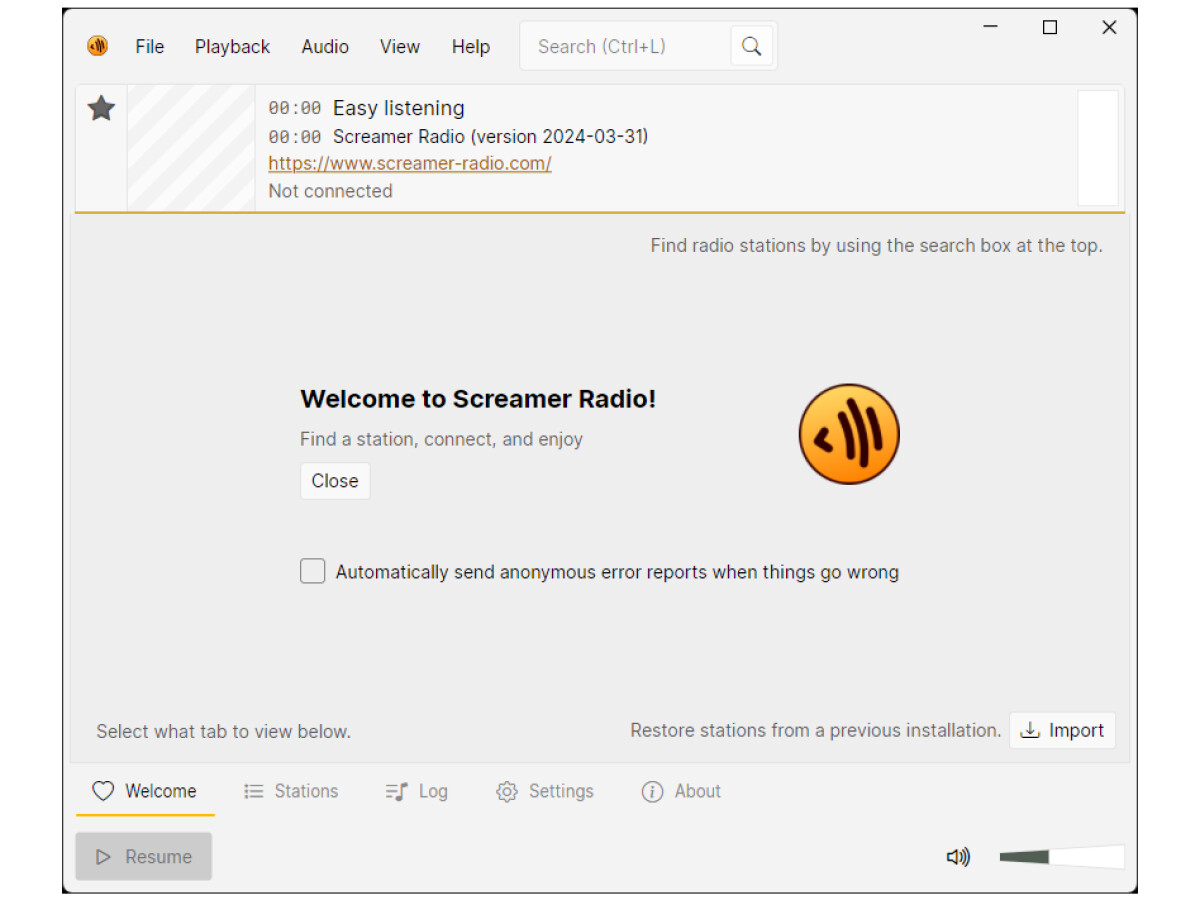Open the screamer-radio.com website link
This screenshot has height=900, width=1200.
(x=410, y=163)
